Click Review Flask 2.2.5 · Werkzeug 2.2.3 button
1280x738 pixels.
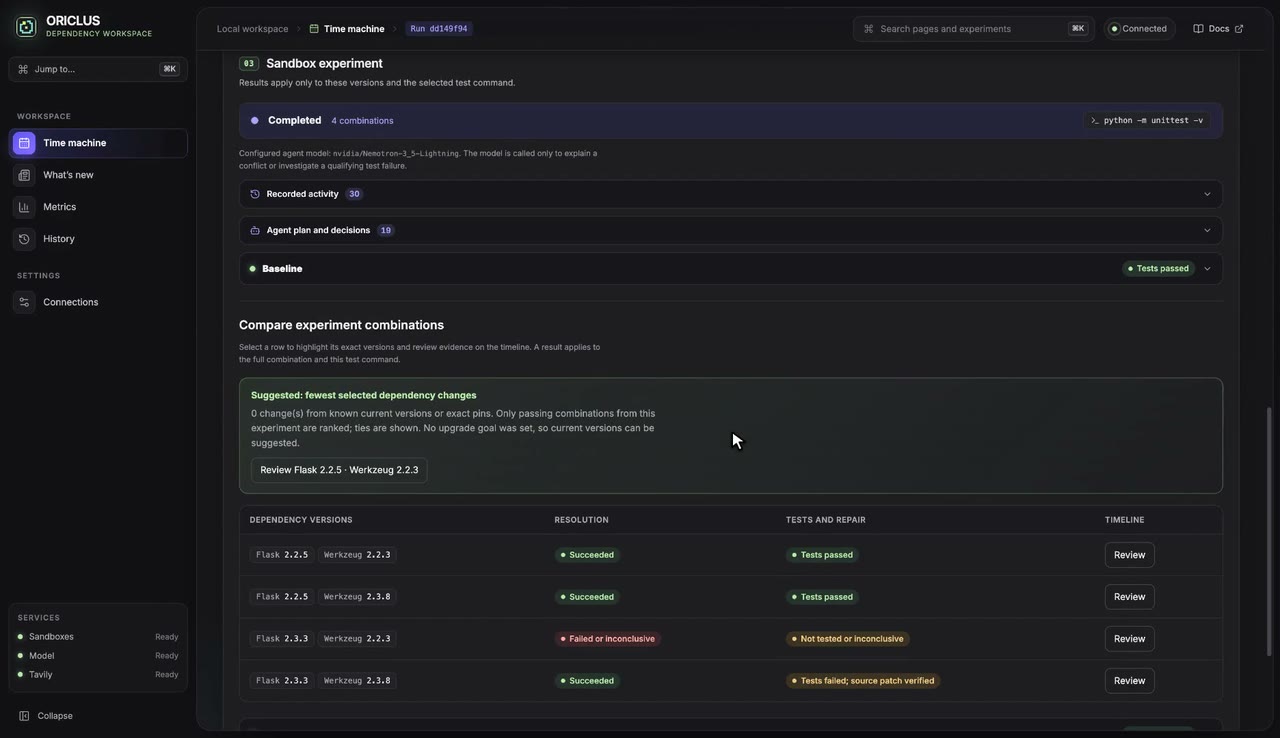[339, 470]
